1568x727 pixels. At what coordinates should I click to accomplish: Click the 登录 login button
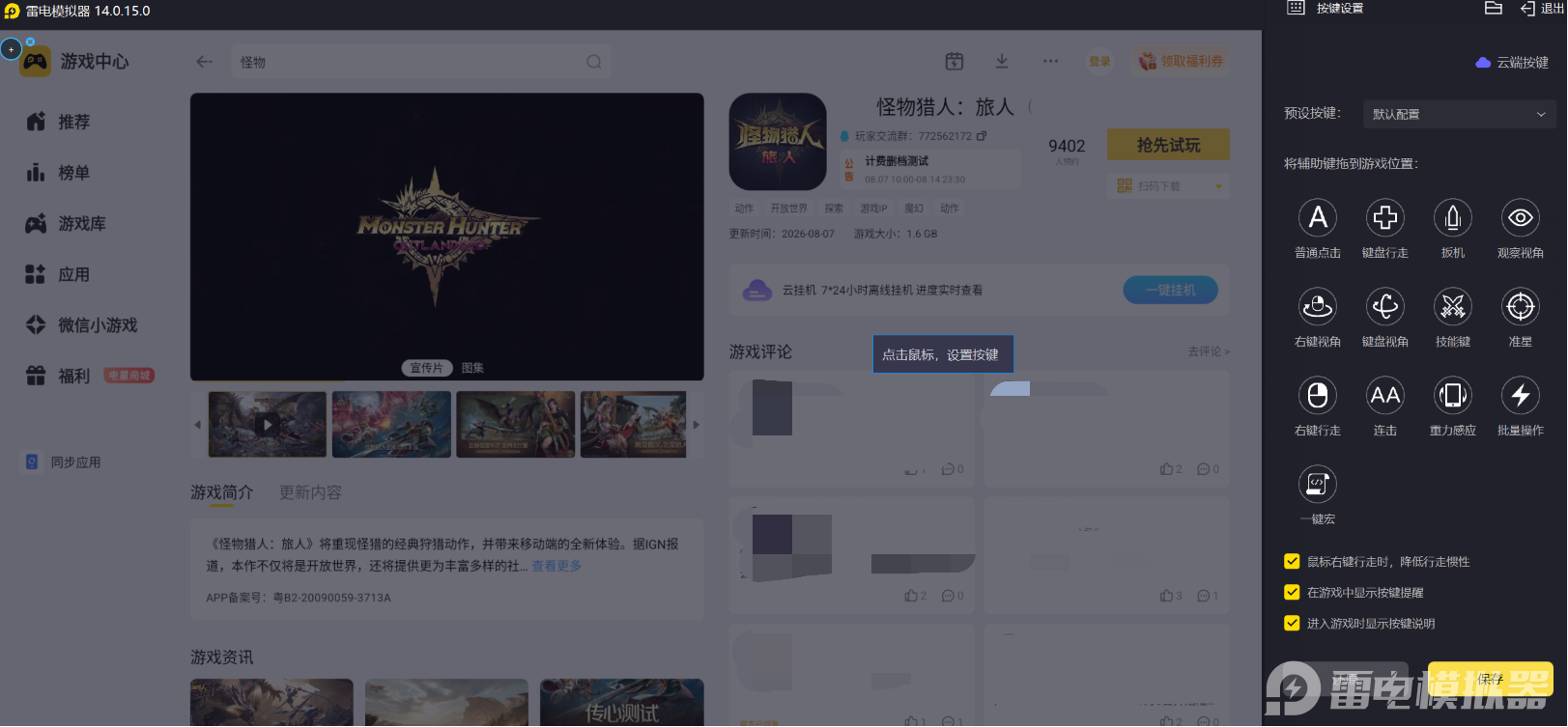pyautogui.click(x=1099, y=62)
